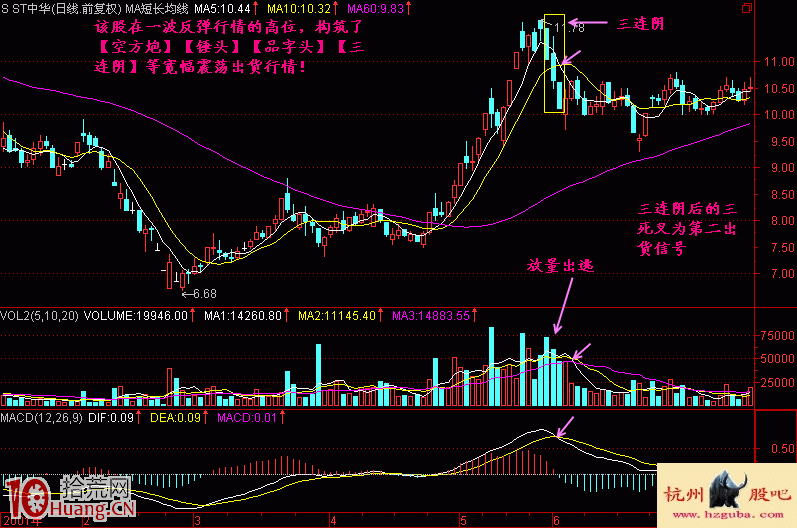The width and height of the screenshot is (797, 528).
Task: Select the MA60:9.83 moving average label
Action: 375,9
